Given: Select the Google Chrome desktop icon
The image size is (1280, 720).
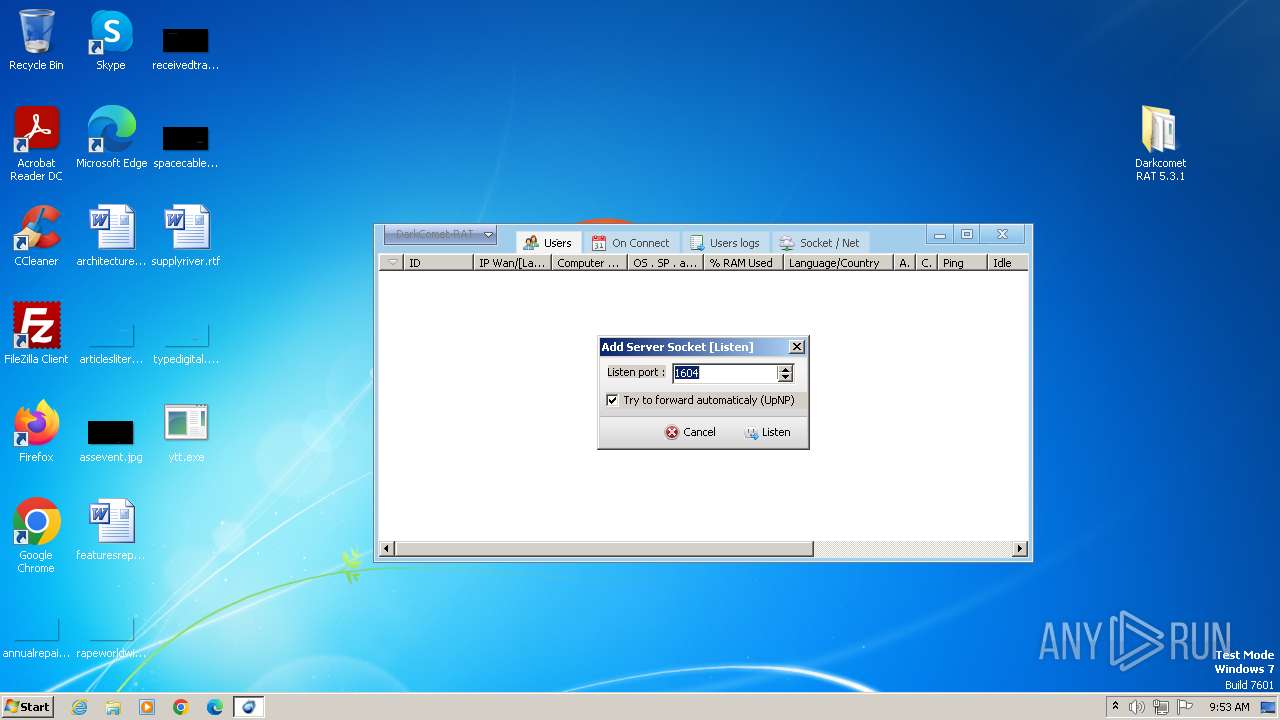Looking at the screenshot, I should tap(36, 535).
